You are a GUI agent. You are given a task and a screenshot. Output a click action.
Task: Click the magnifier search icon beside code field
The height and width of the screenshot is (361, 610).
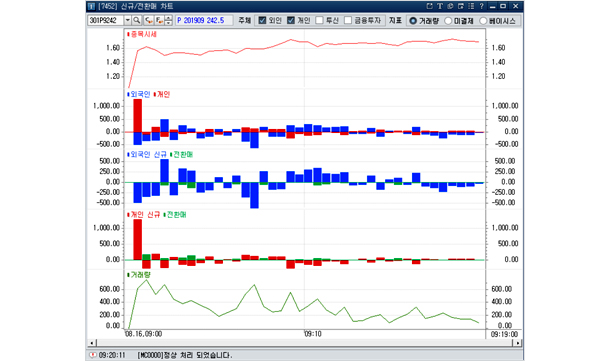137,20
